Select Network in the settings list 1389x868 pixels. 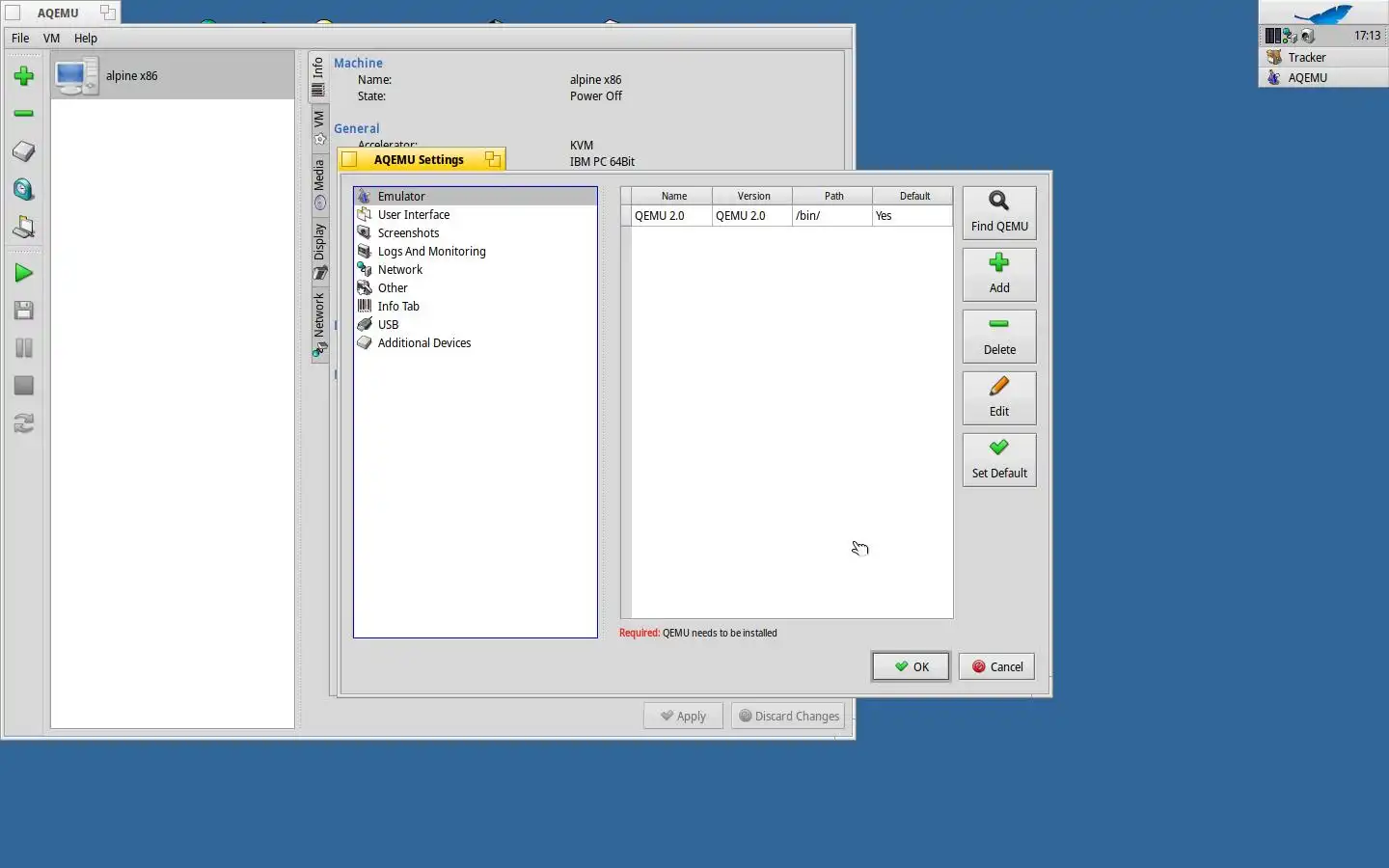tap(476, 270)
